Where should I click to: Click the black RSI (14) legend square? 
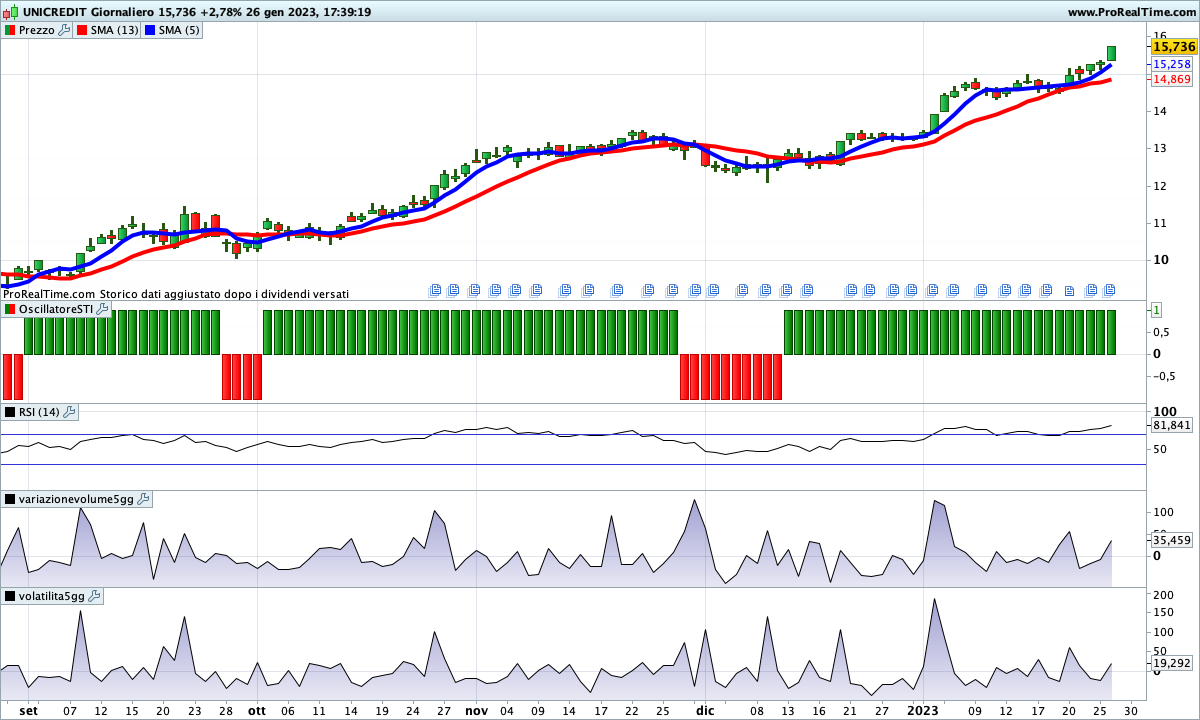tap(10, 412)
